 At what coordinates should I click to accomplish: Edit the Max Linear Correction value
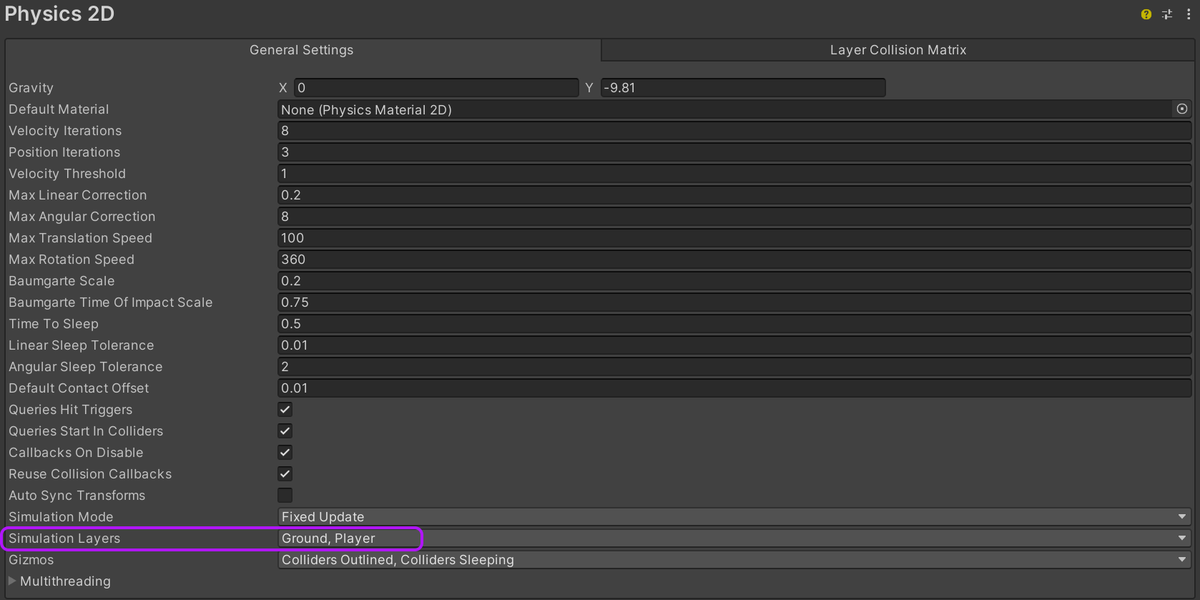click(x=734, y=195)
